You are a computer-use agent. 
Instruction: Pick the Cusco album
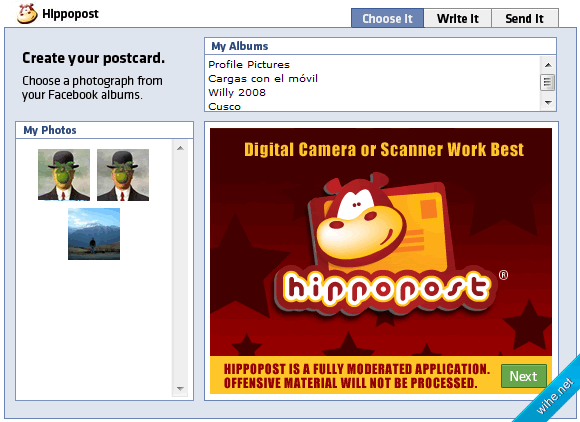coord(224,107)
